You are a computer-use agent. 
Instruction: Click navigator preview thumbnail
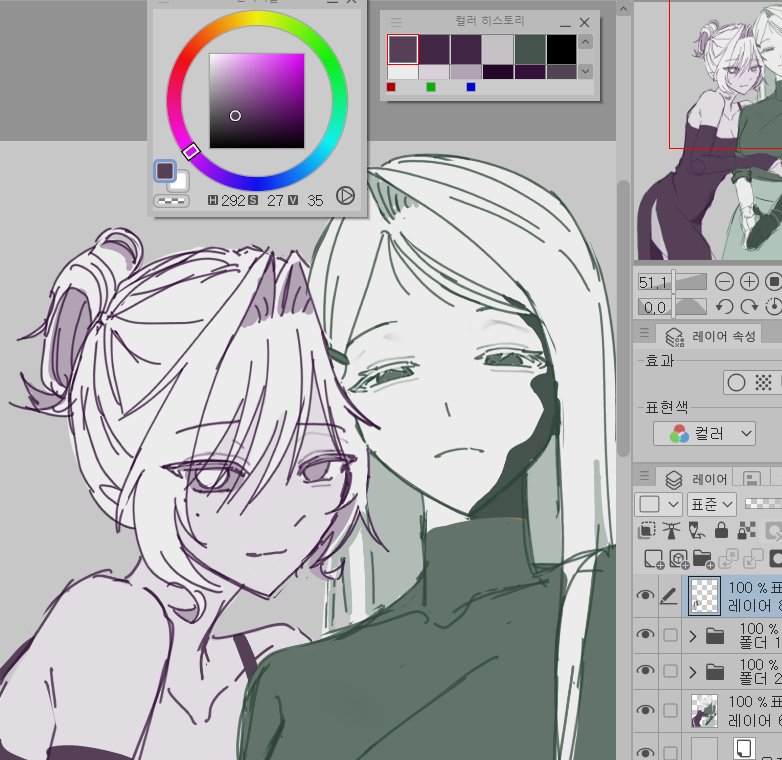(x=709, y=131)
